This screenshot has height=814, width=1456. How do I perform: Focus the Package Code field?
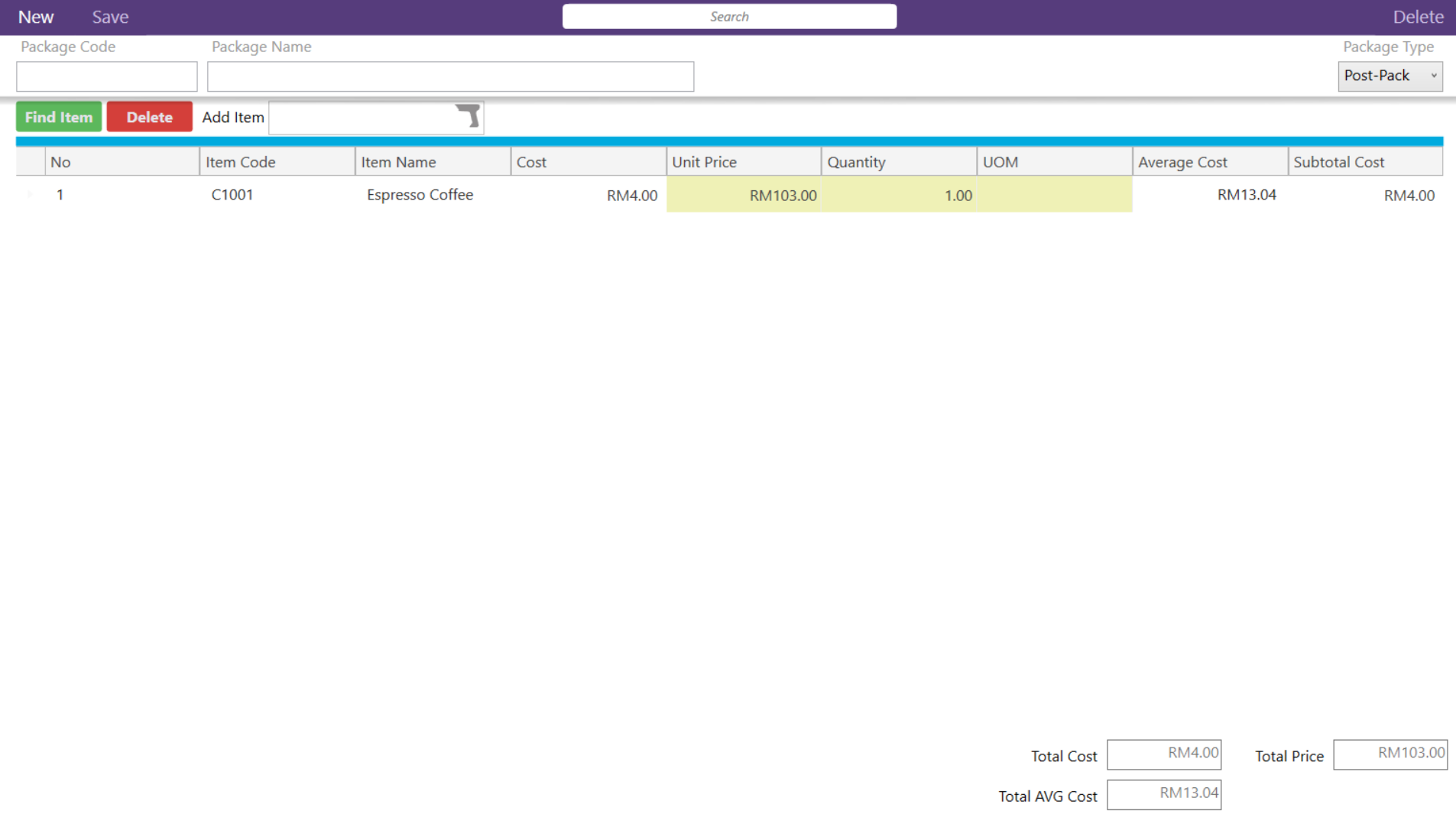point(107,76)
